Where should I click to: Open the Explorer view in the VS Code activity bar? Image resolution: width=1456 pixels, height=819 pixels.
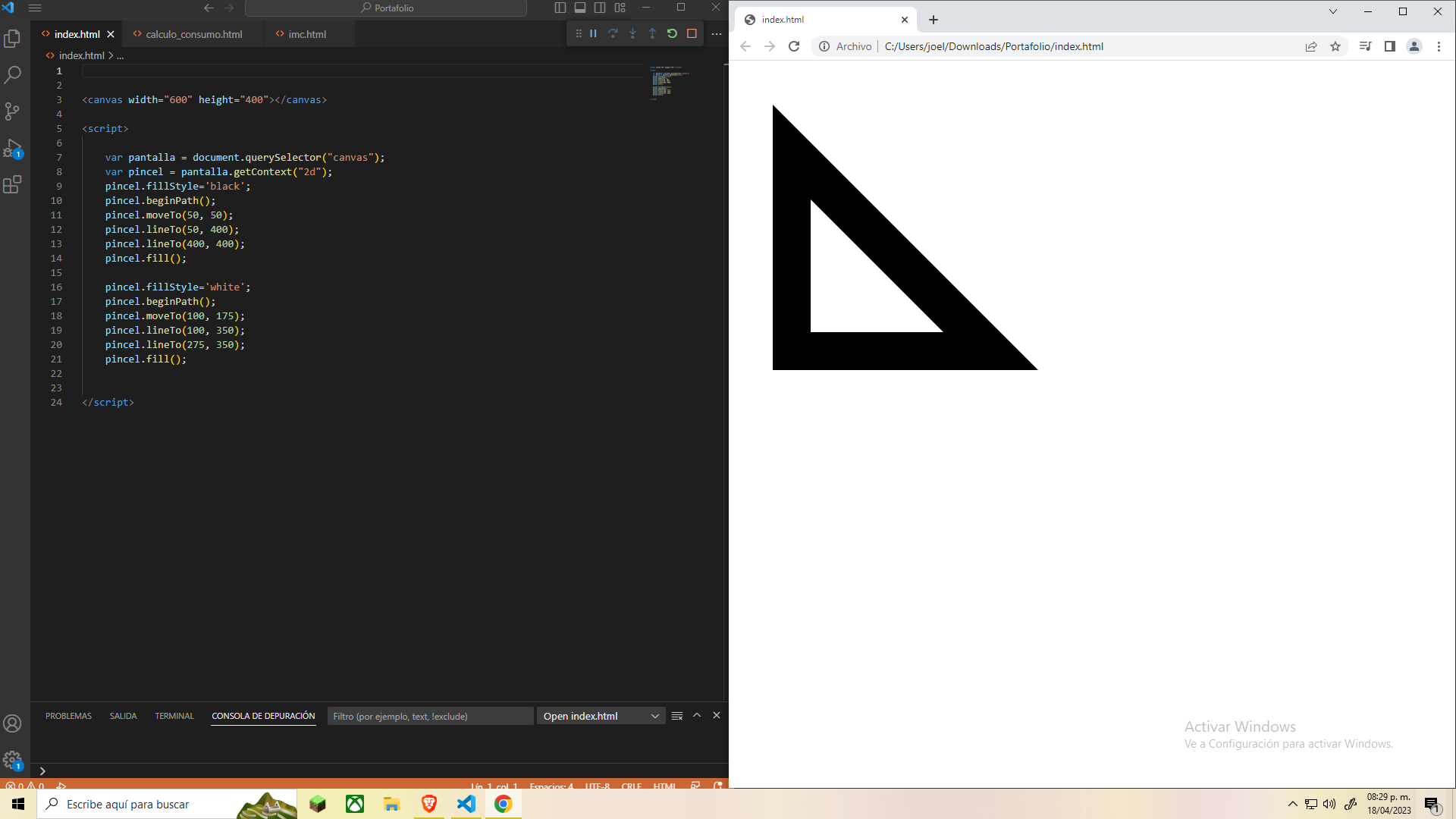pos(12,39)
